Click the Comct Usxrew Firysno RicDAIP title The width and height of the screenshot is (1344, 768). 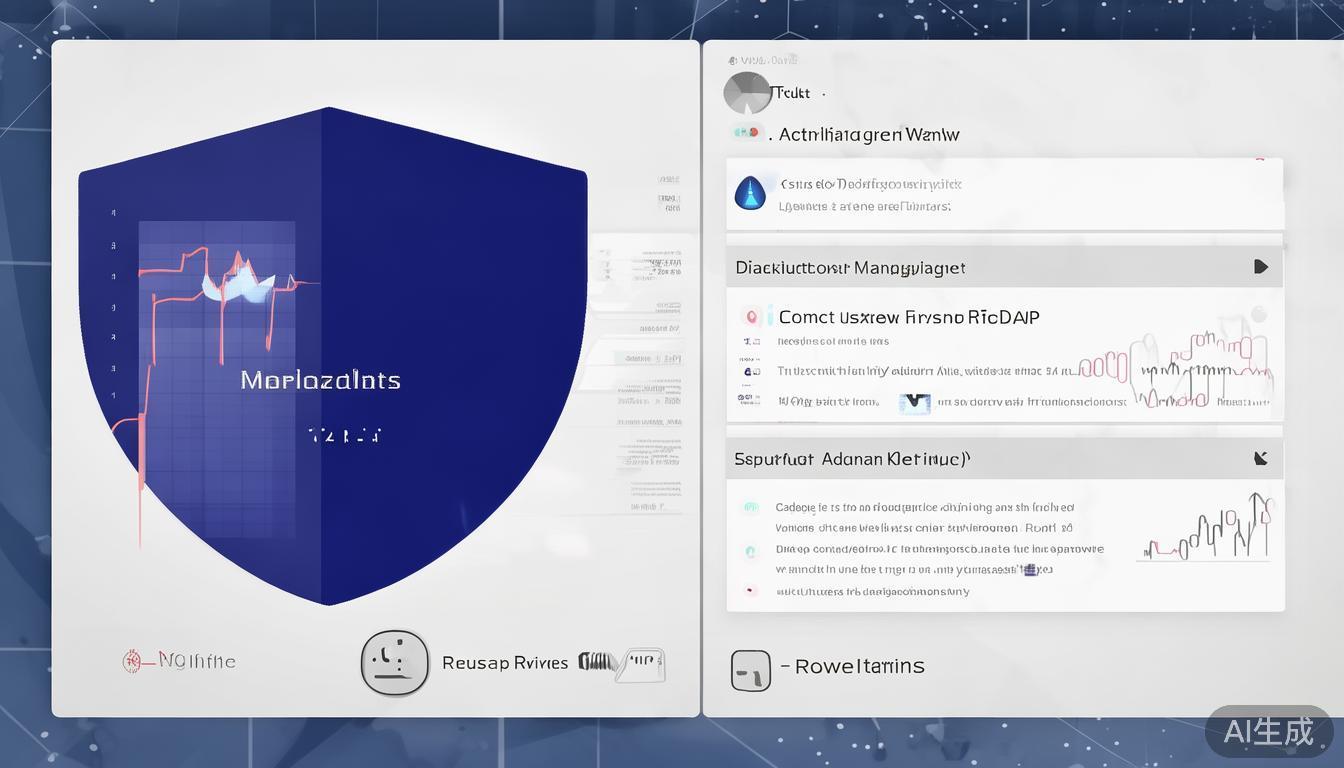point(908,317)
